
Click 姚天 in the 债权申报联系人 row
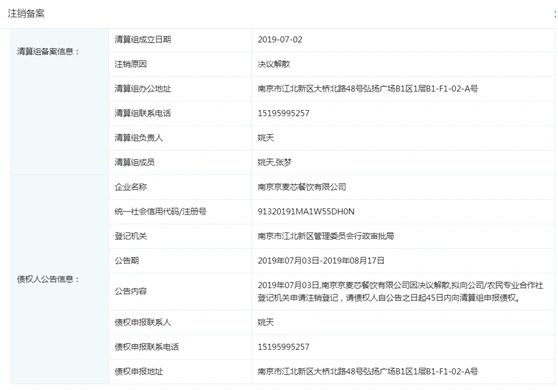pyautogui.click(x=266, y=322)
